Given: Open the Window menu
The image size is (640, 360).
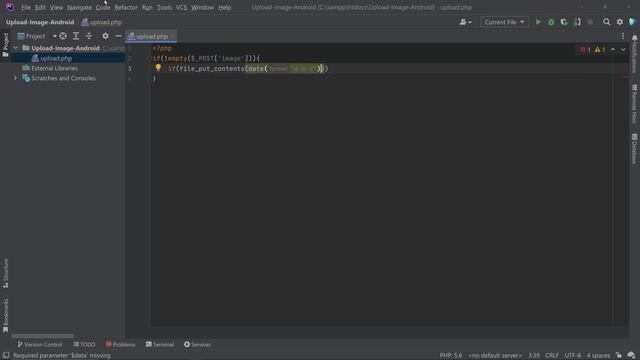Looking at the screenshot, I should click(x=202, y=7).
